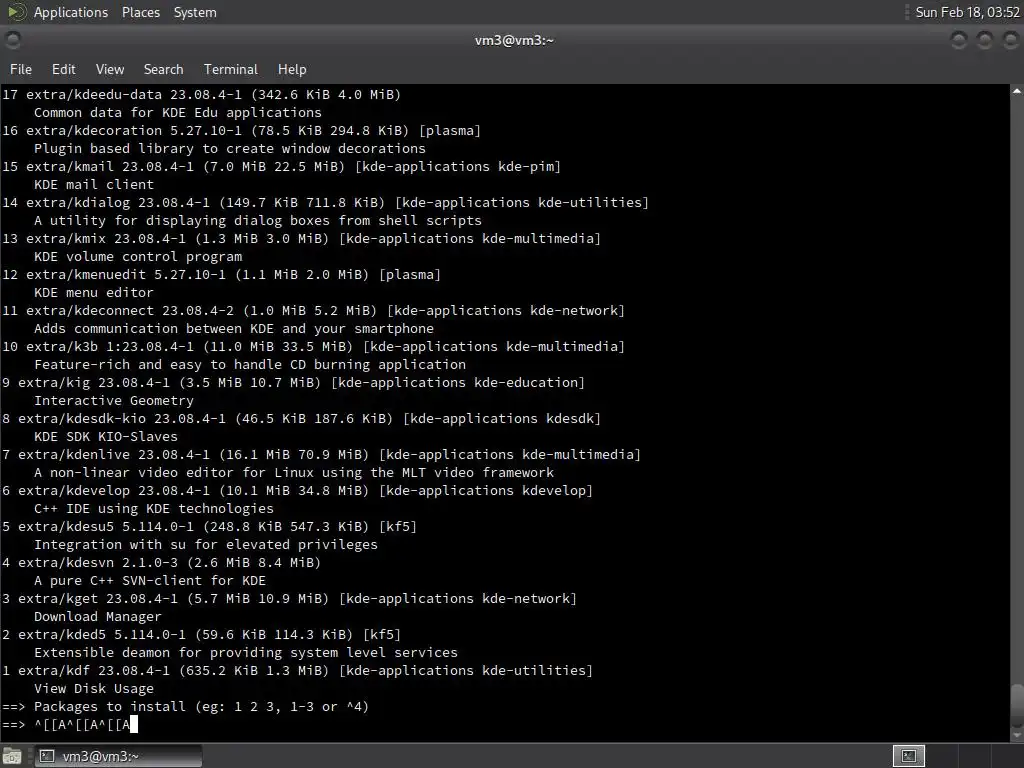Click 'Common data for KDE Edu applications' text
This screenshot has width=1024, height=768.
pos(178,112)
